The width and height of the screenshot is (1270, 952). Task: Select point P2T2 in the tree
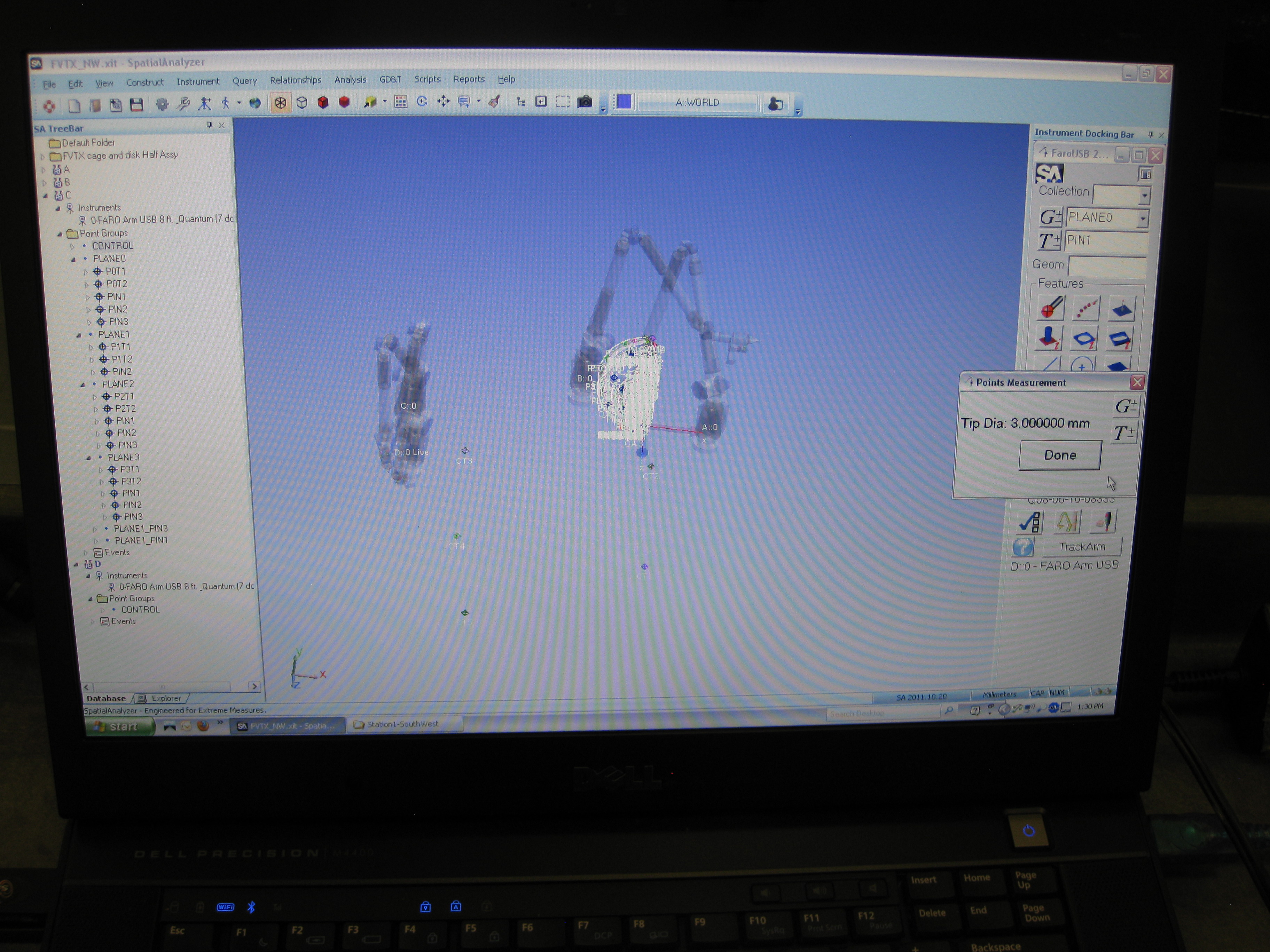(125, 408)
